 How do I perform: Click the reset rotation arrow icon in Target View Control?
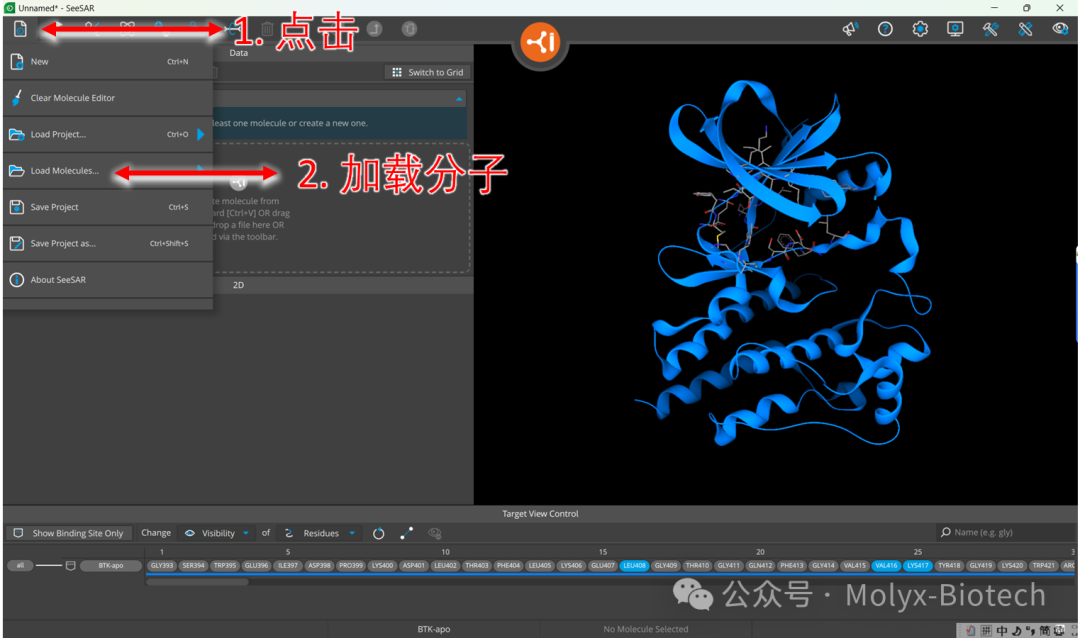(x=378, y=533)
